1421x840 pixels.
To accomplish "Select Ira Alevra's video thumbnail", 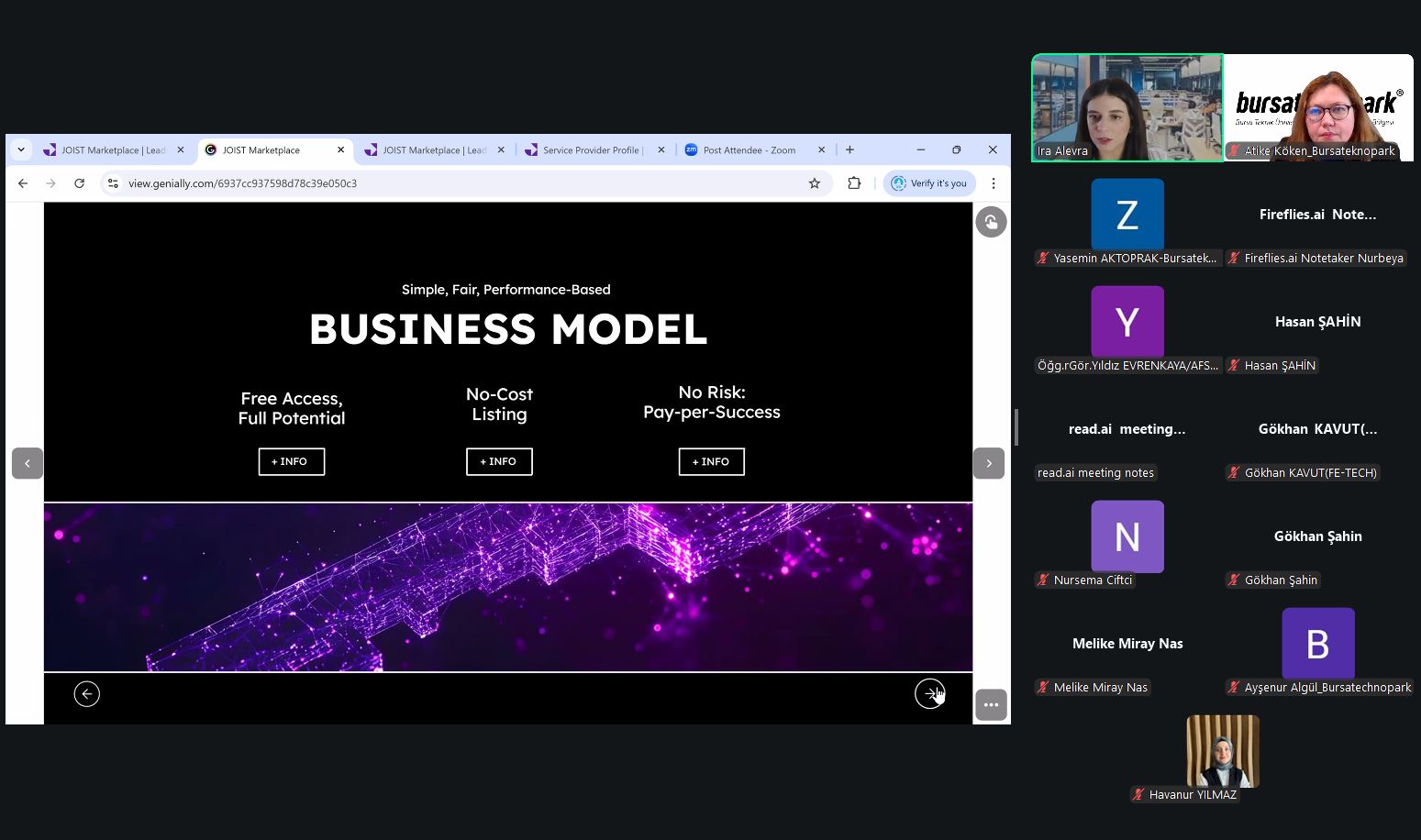I will (1127, 107).
